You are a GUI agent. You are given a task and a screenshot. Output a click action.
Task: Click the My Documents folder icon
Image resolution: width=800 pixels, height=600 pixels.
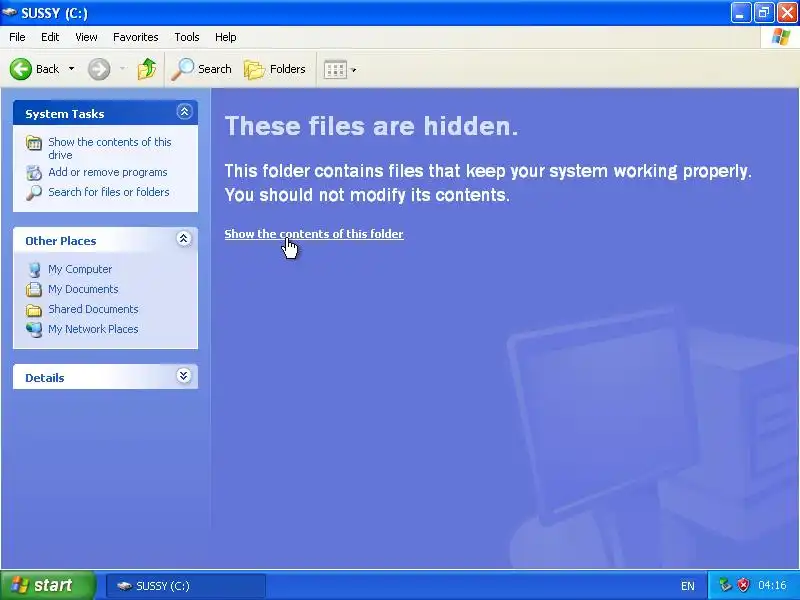click(34, 290)
